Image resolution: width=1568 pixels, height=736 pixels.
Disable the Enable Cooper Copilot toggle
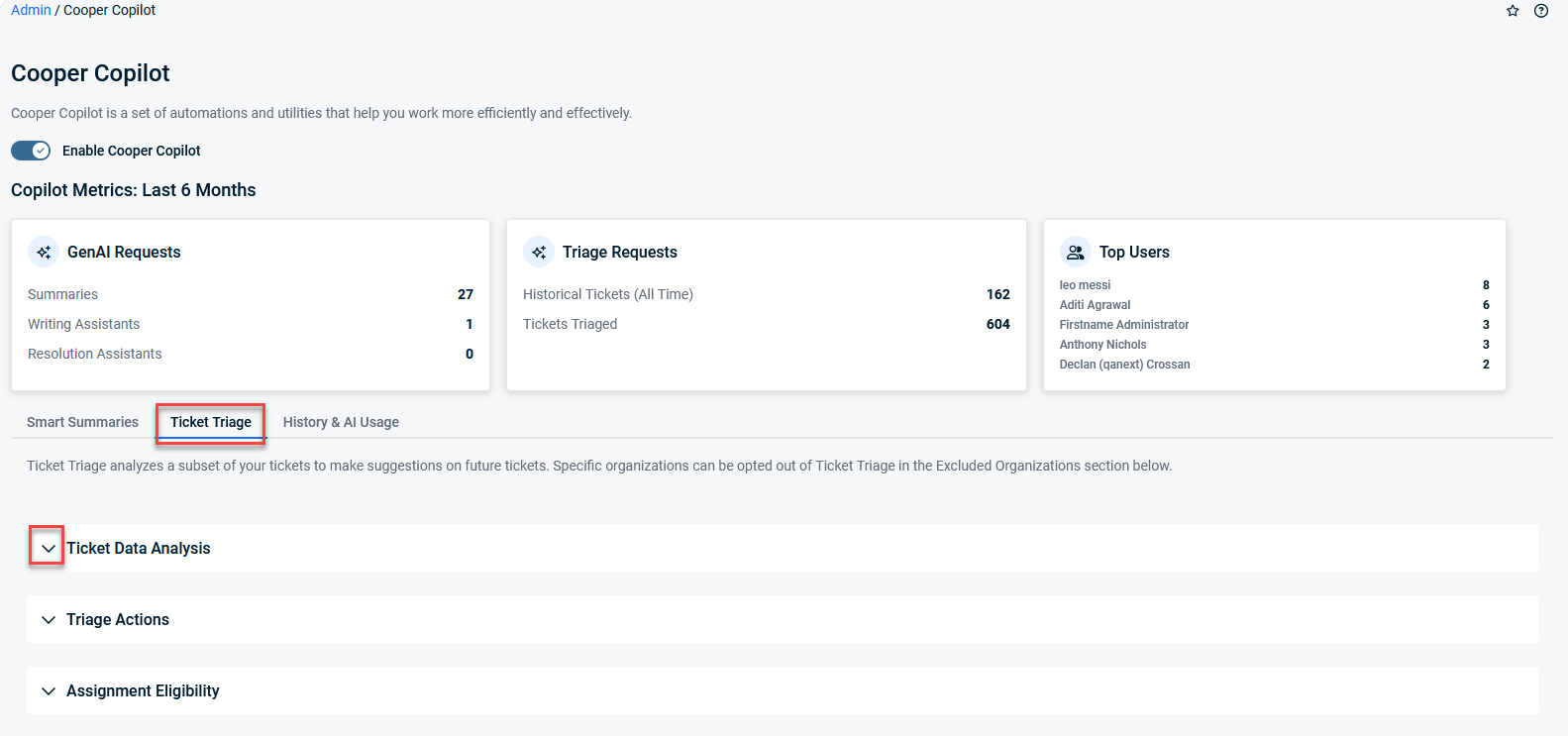[31, 151]
